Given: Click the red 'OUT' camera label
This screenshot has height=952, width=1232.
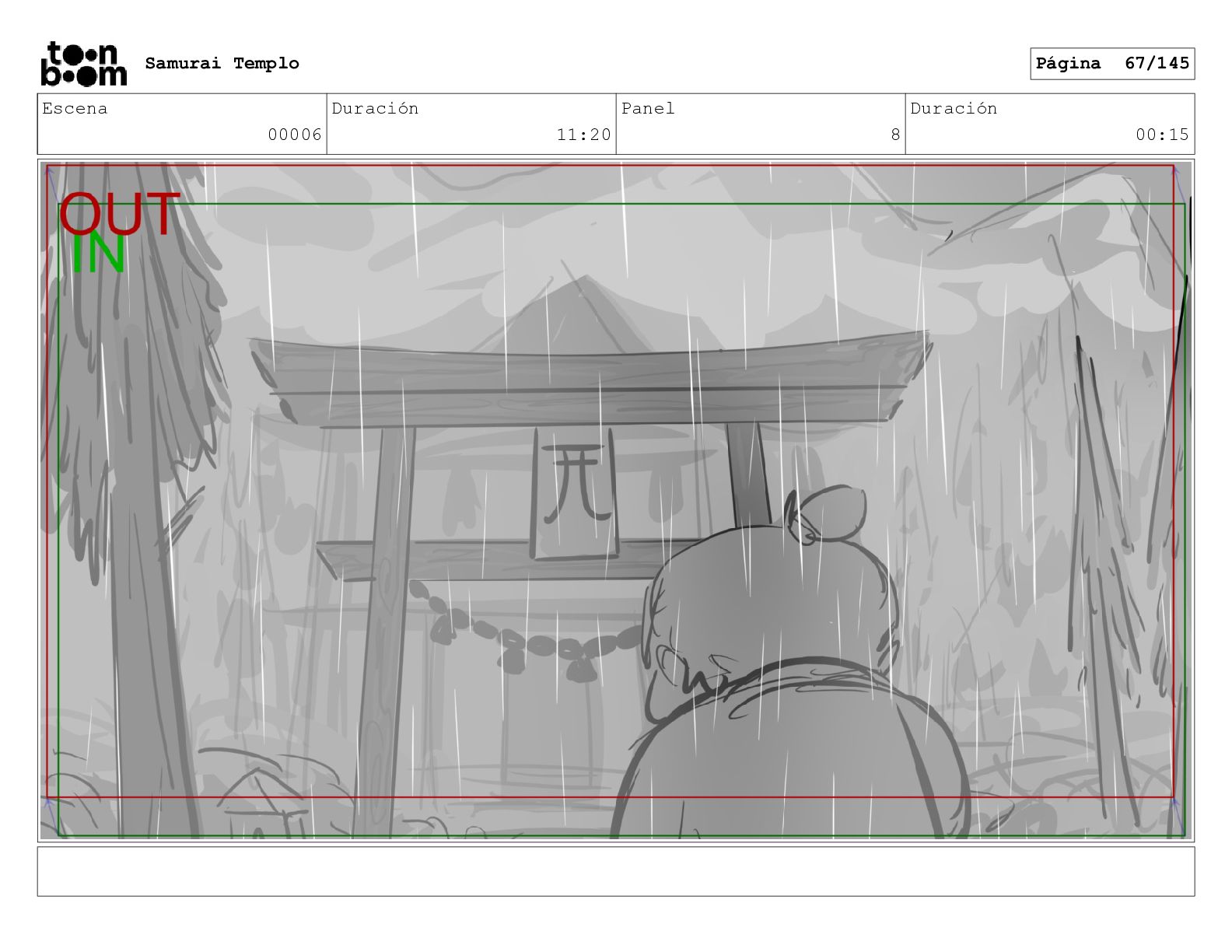Looking at the screenshot, I should [119, 214].
